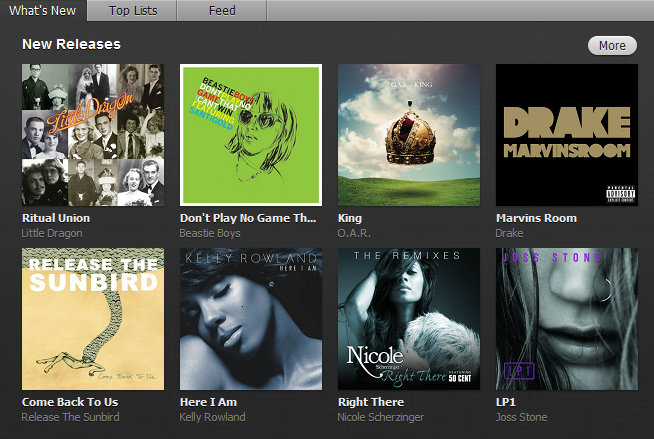Open the Drake Marvins Room cover
This screenshot has width=654, height=439.
click(x=567, y=135)
